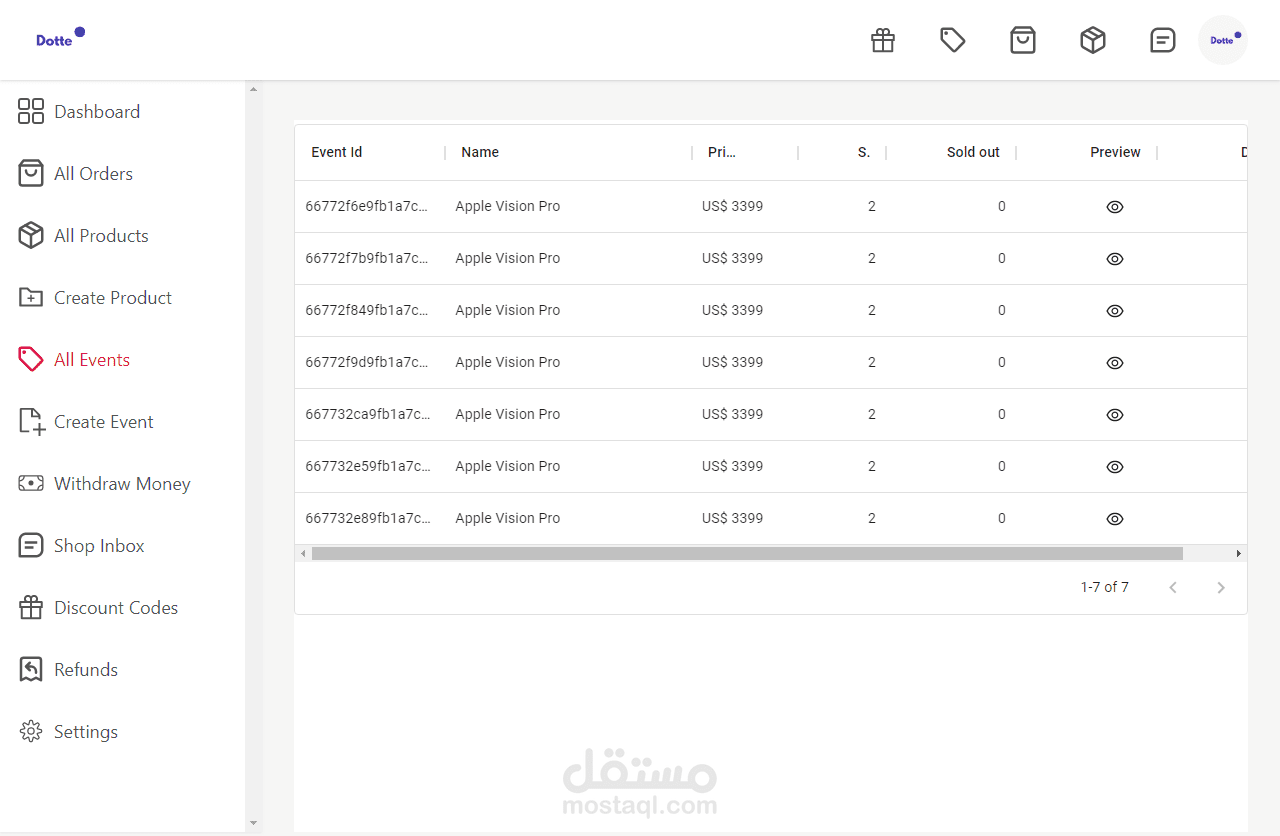Open the shopping bag icon in header

(x=1023, y=40)
